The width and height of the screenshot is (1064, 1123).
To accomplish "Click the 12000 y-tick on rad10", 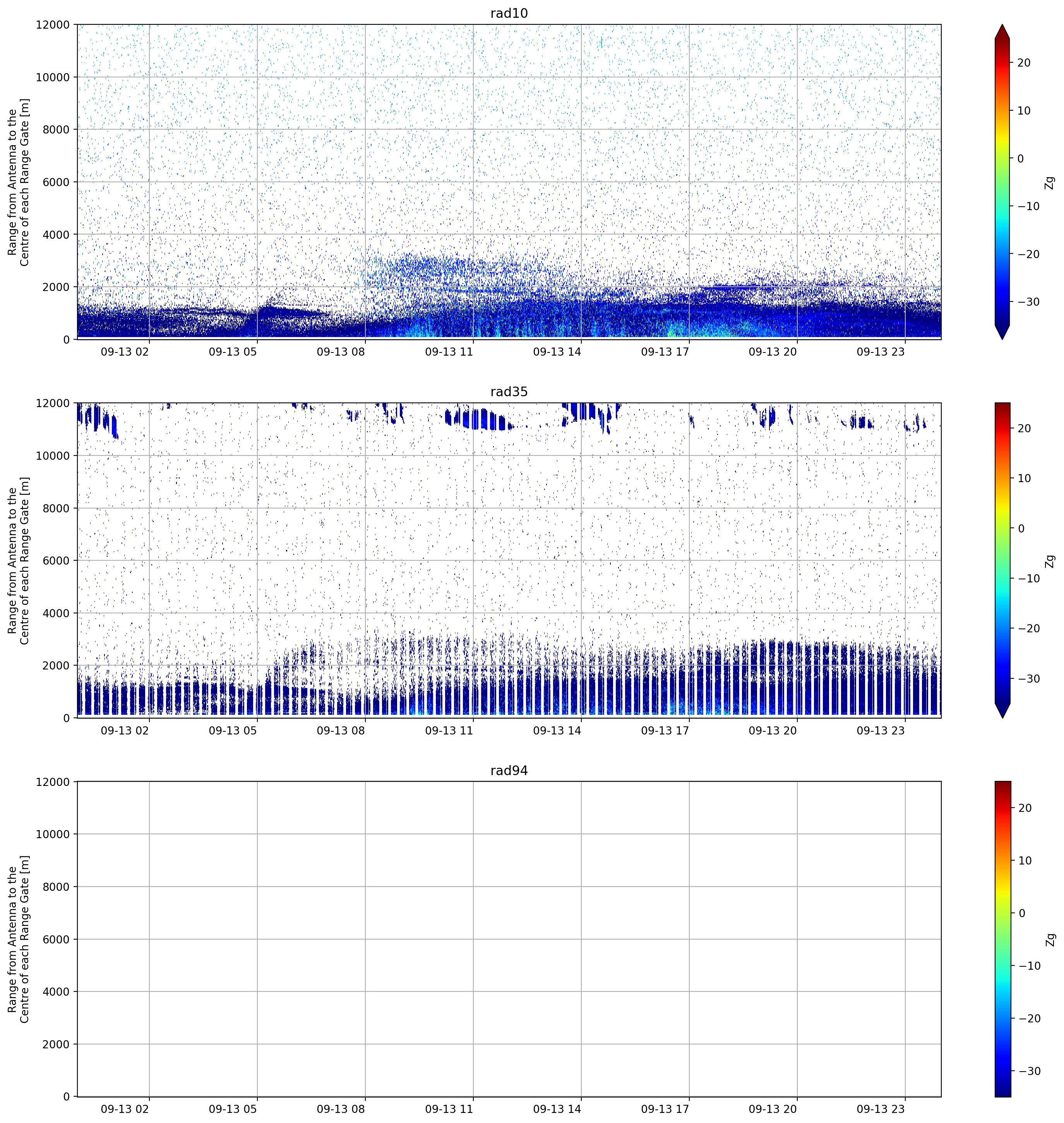I will coord(53,24).
